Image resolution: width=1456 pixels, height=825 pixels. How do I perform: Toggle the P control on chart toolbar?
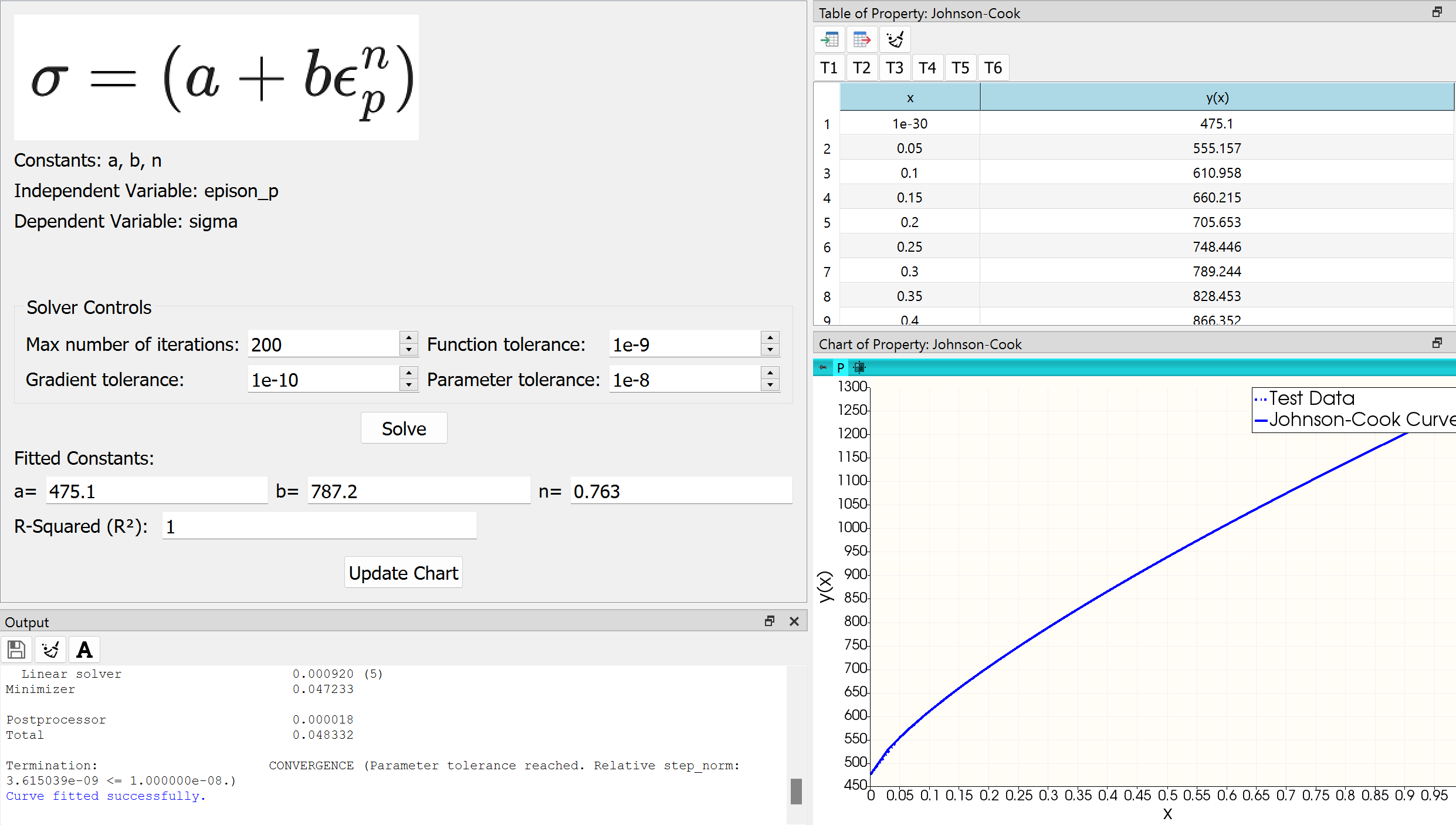840,367
